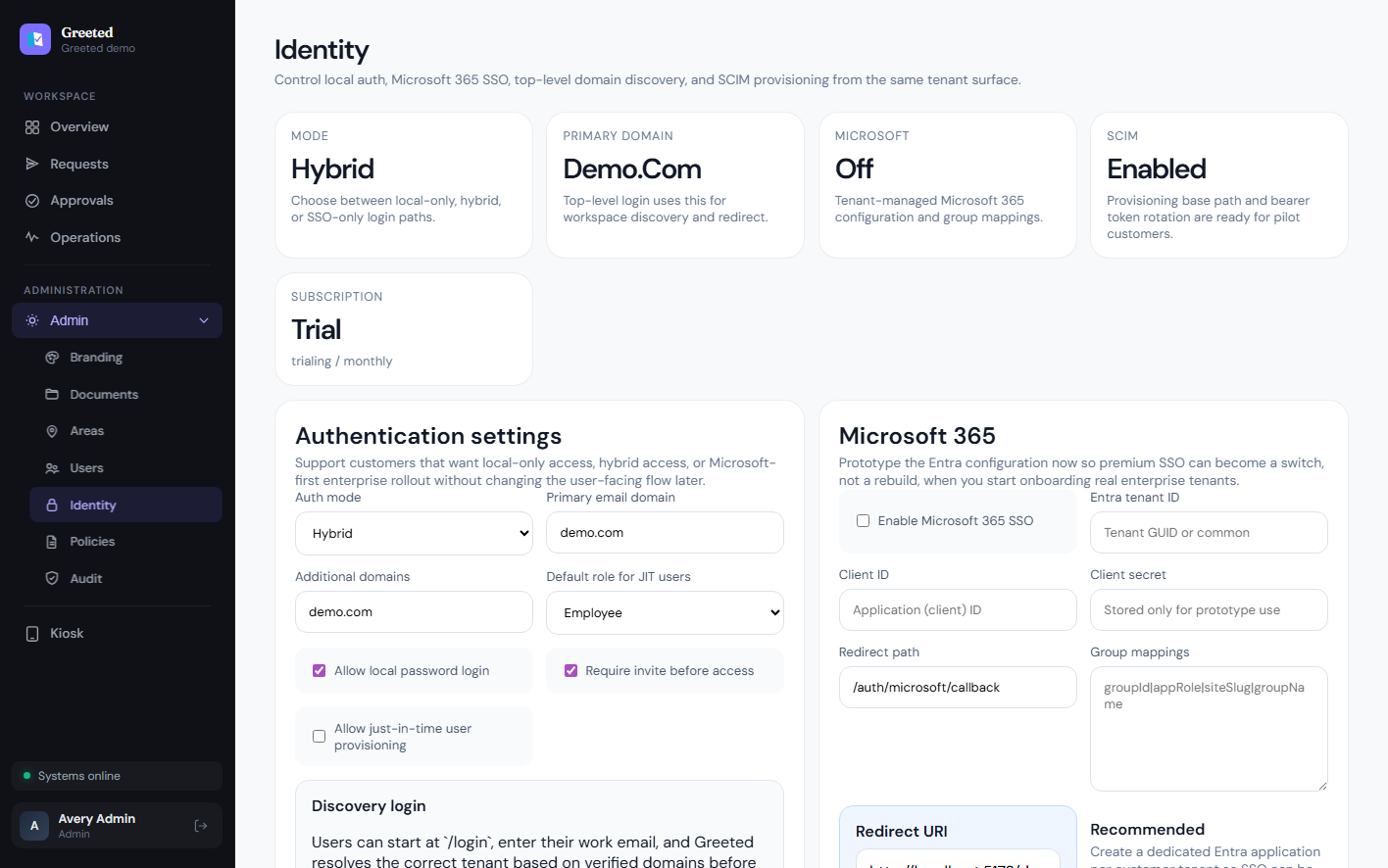
Task: Click the Identity lock icon
Action: [52, 506]
